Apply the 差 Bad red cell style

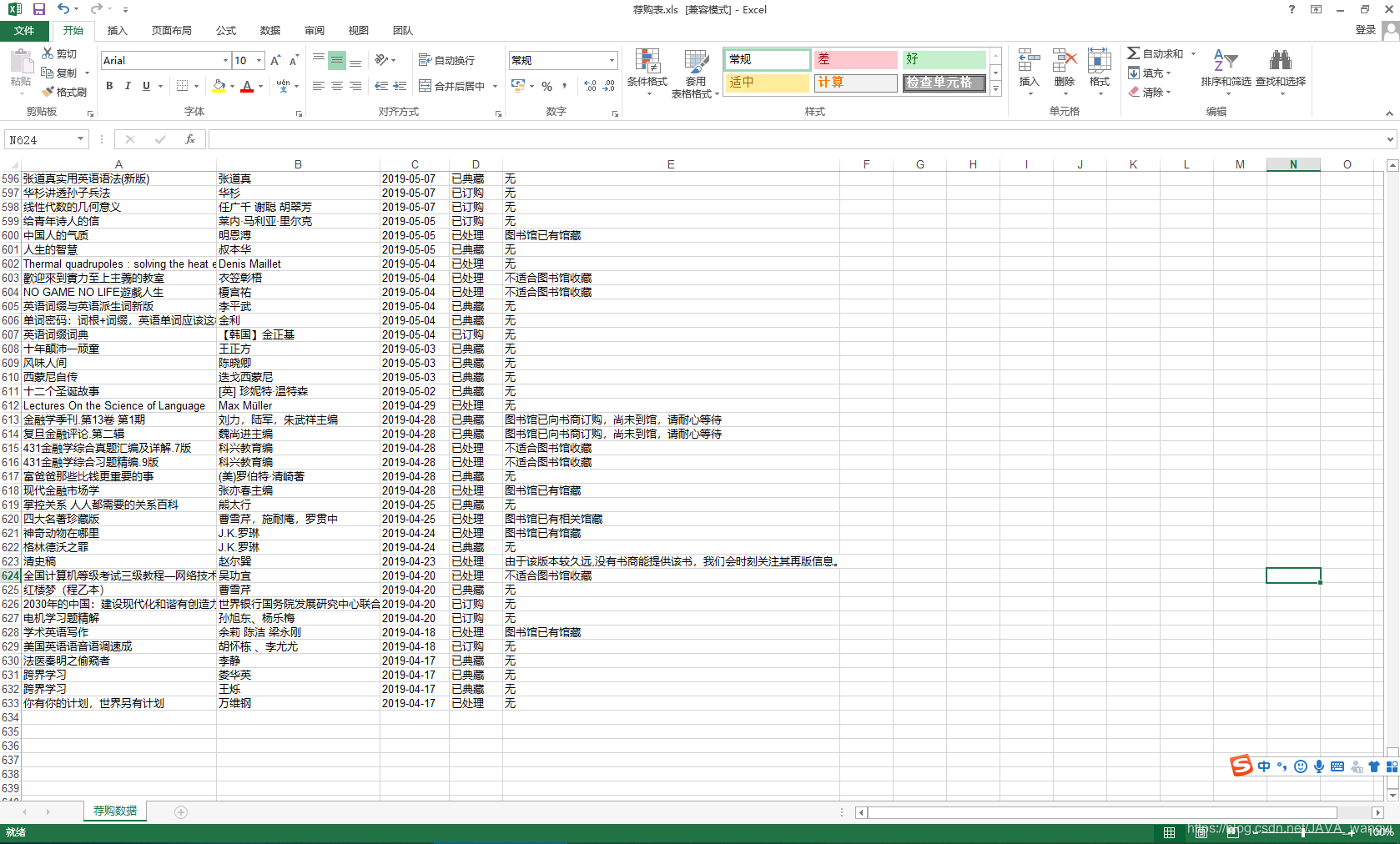855,59
